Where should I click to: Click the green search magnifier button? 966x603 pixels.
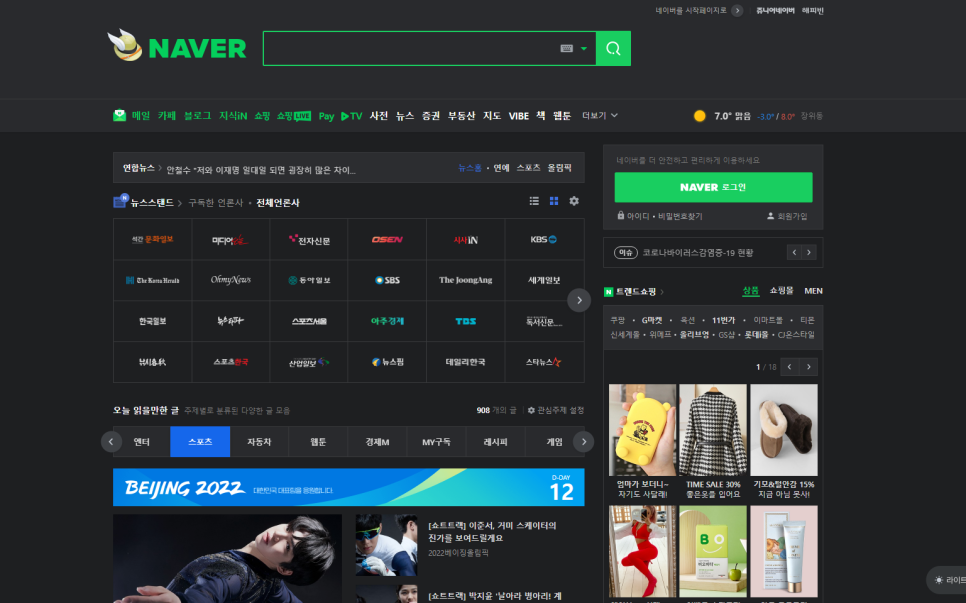(x=613, y=49)
